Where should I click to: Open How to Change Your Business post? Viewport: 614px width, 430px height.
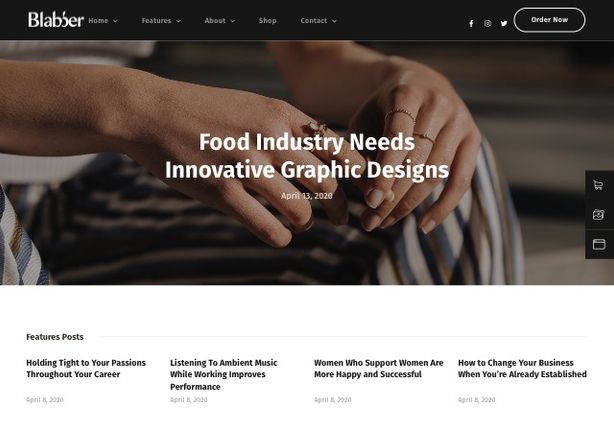tap(522, 368)
